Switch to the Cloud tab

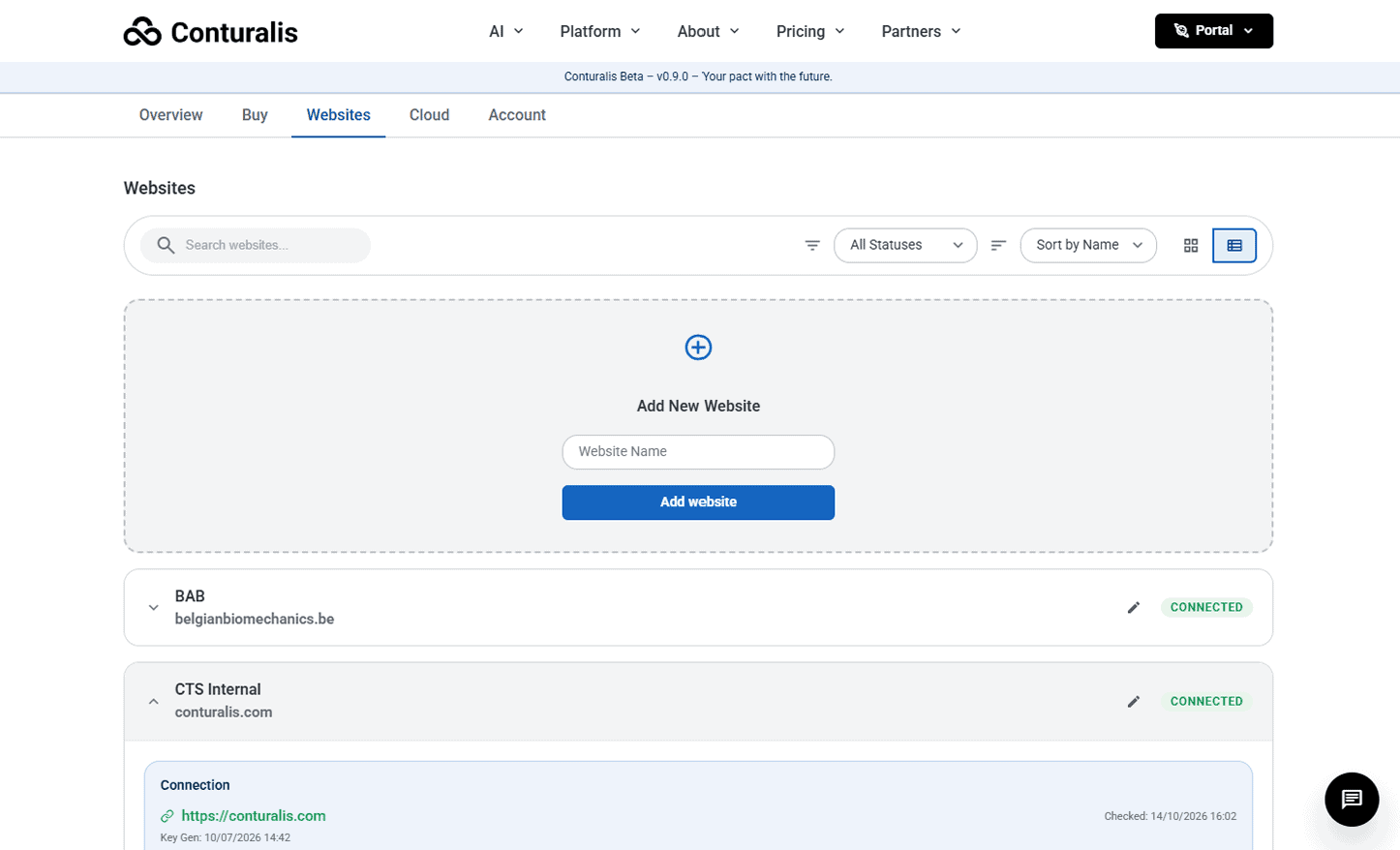click(429, 115)
